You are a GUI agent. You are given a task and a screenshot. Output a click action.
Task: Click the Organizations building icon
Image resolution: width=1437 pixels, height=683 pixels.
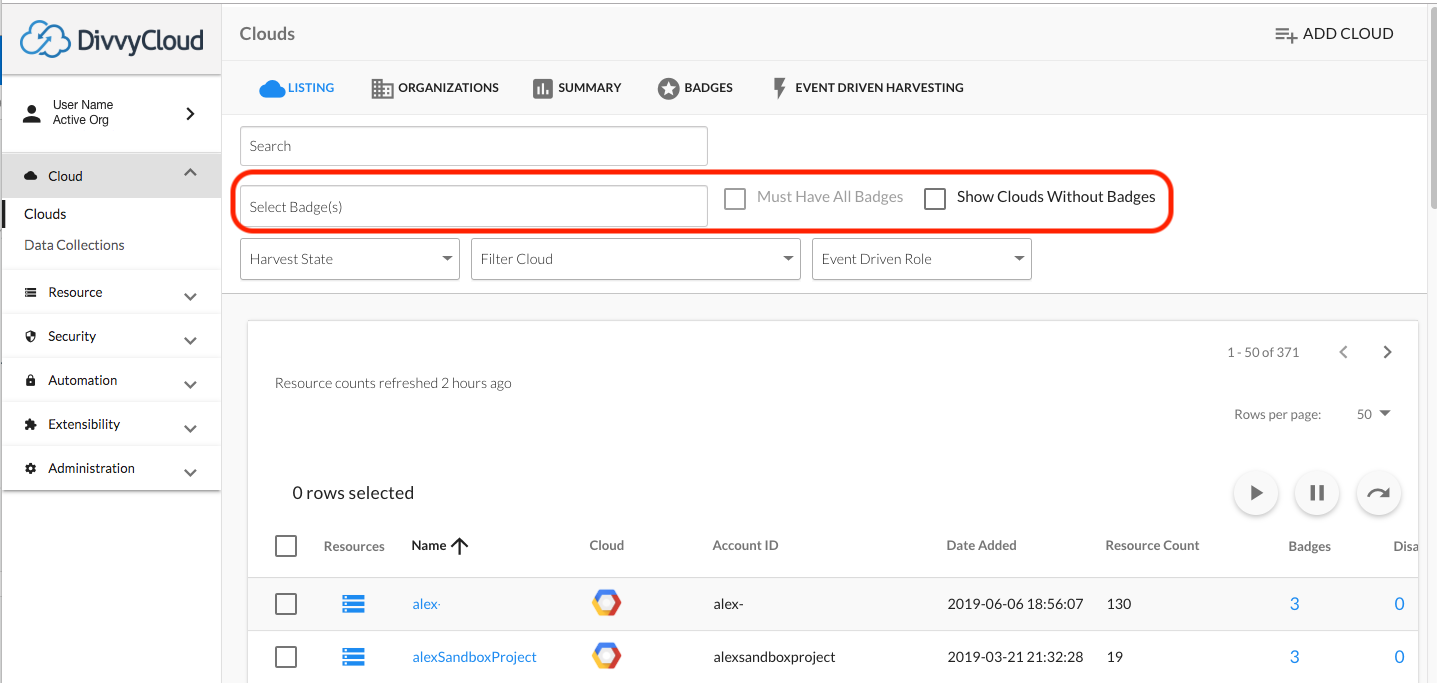[382, 88]
